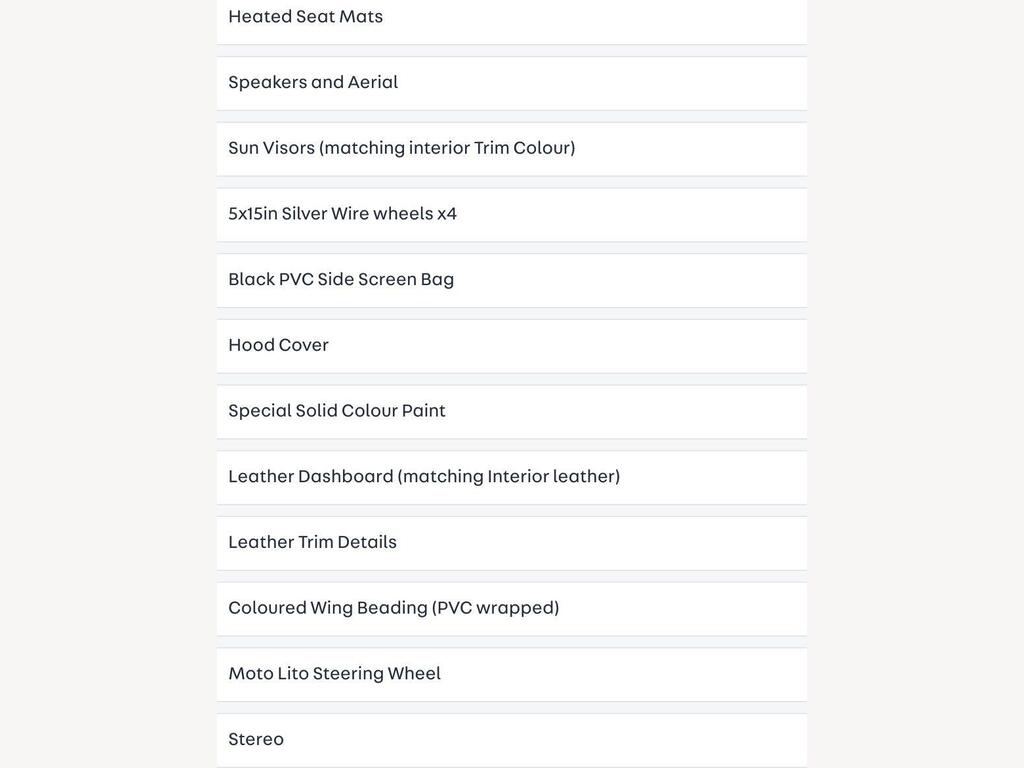The width and height of the screenshot is (1024, 768).
Task: Select the Heated Seat Mats row
Action: 512,20
